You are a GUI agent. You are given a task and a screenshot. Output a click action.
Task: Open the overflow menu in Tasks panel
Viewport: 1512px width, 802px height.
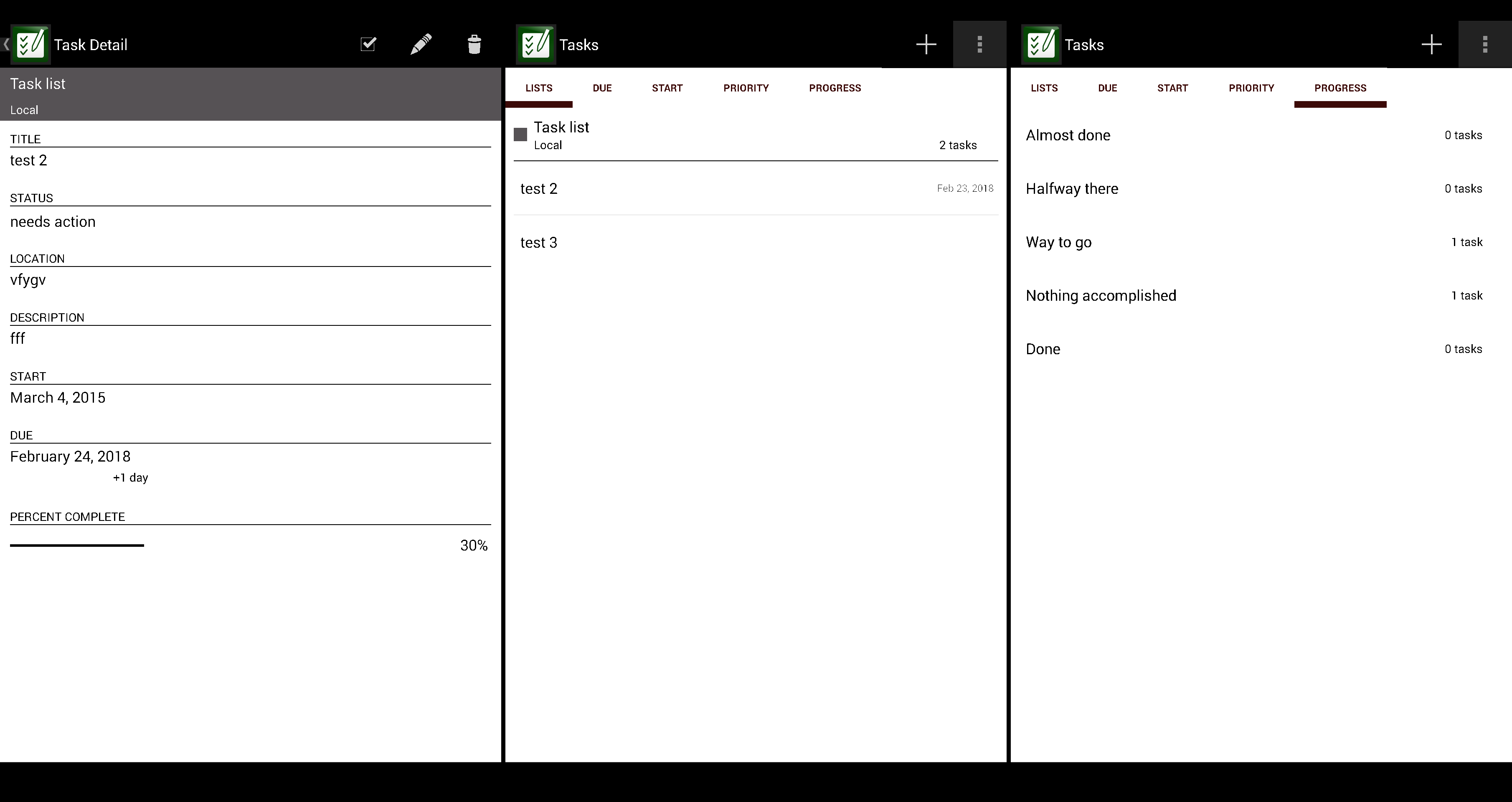(x=979, y=43)
